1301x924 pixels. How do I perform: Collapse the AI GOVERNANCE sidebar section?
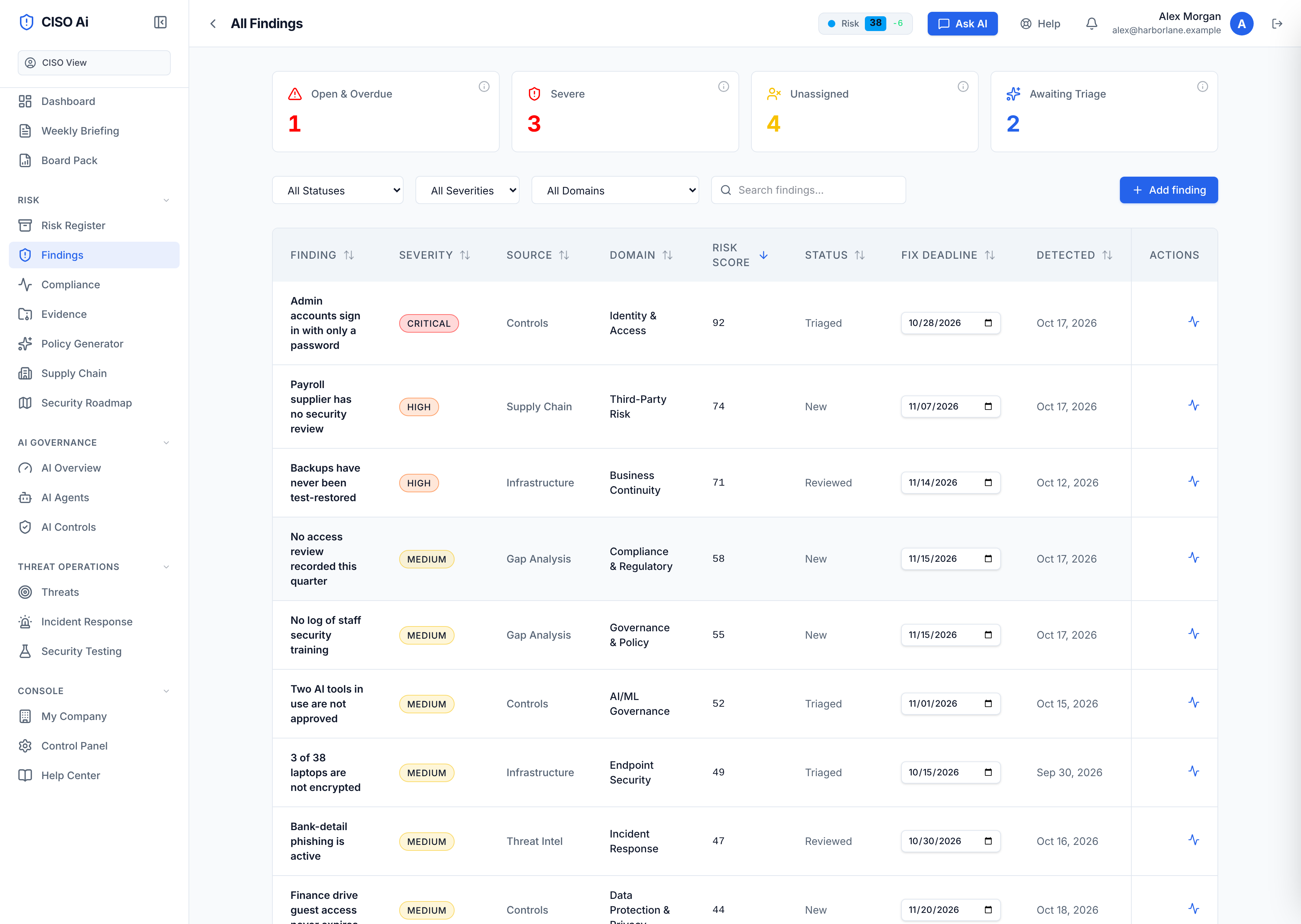tap(166, 443)
